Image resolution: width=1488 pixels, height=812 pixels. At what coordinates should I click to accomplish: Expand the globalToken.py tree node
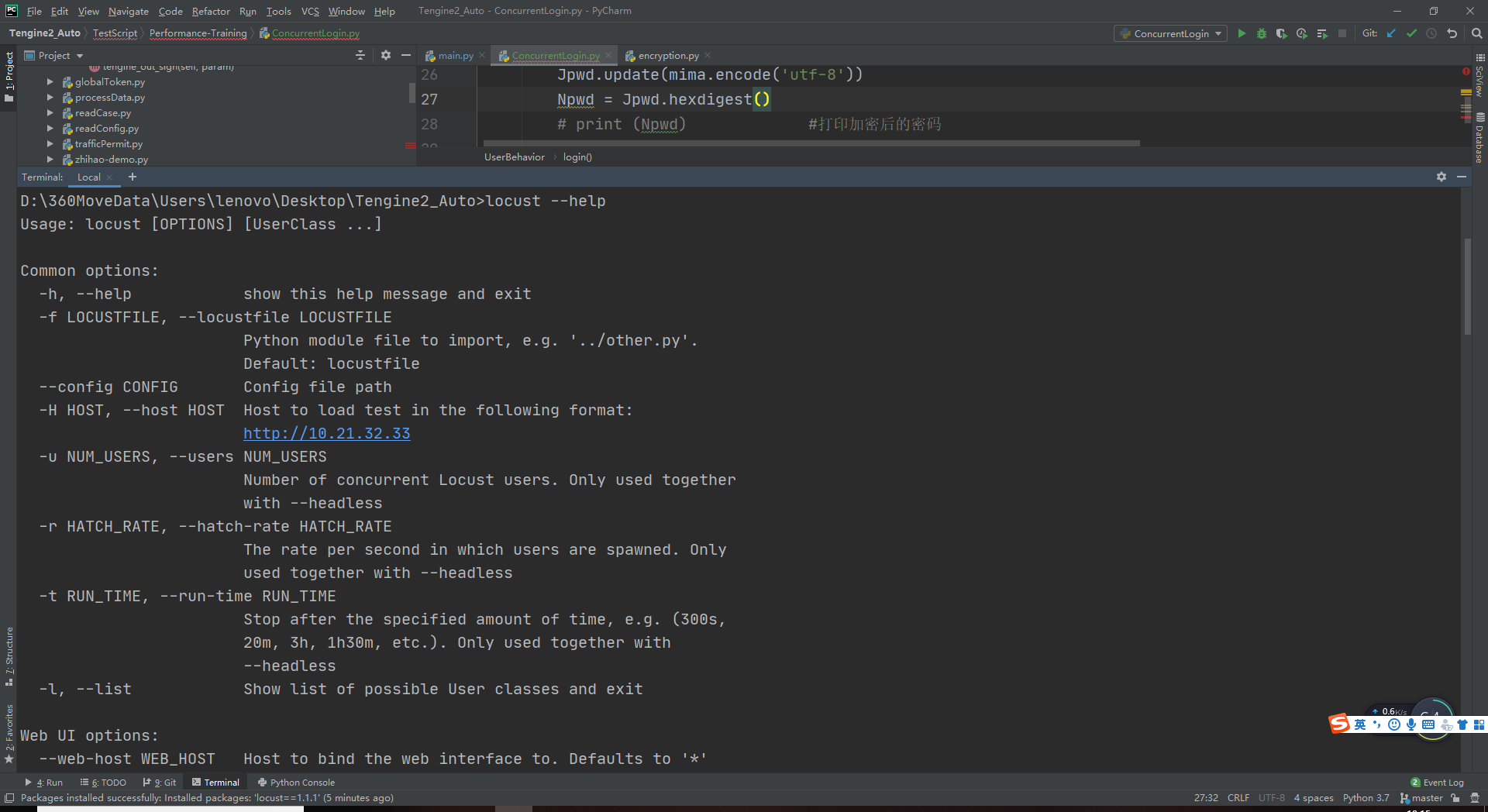click(50, 82)
